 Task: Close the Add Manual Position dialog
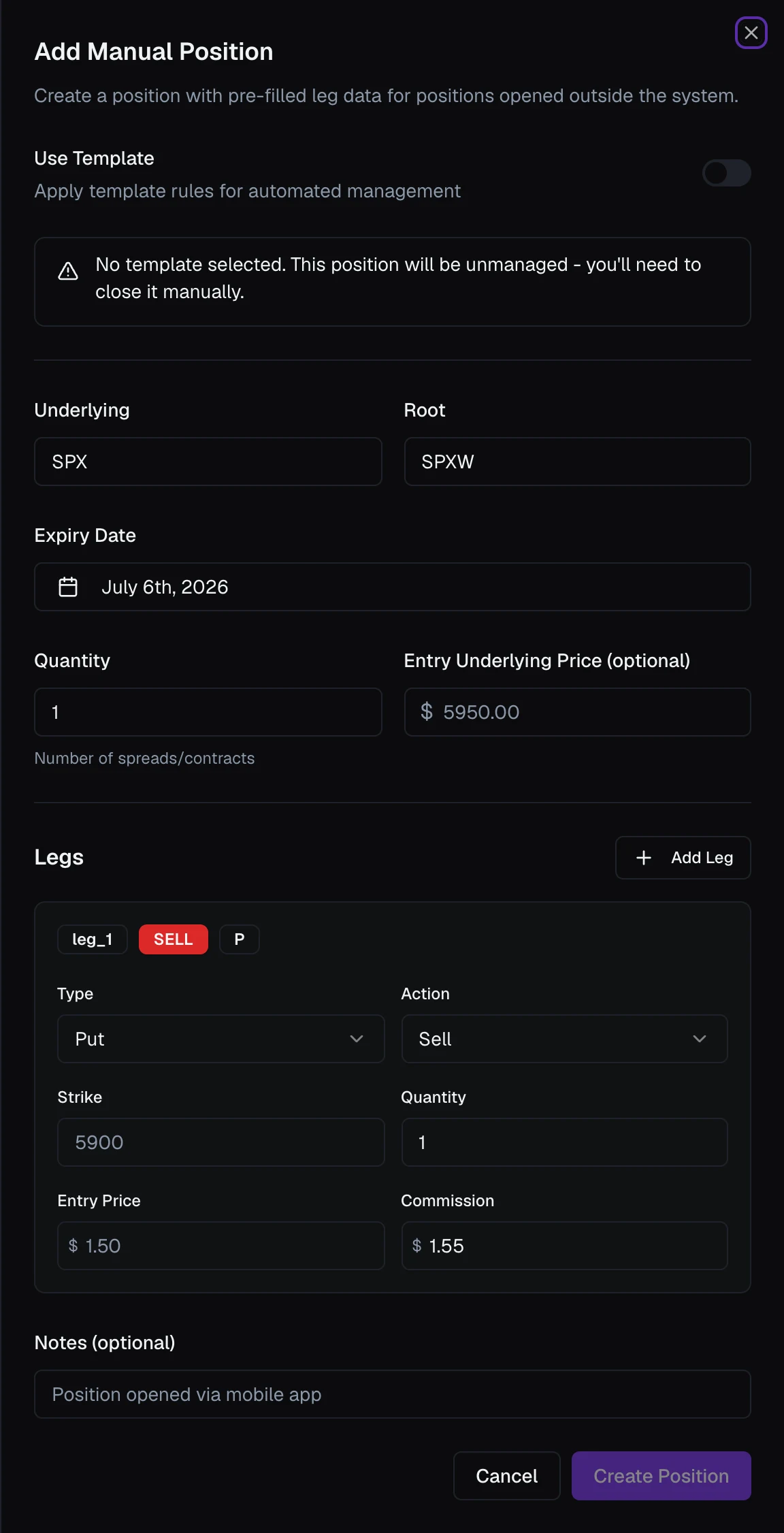751,33
